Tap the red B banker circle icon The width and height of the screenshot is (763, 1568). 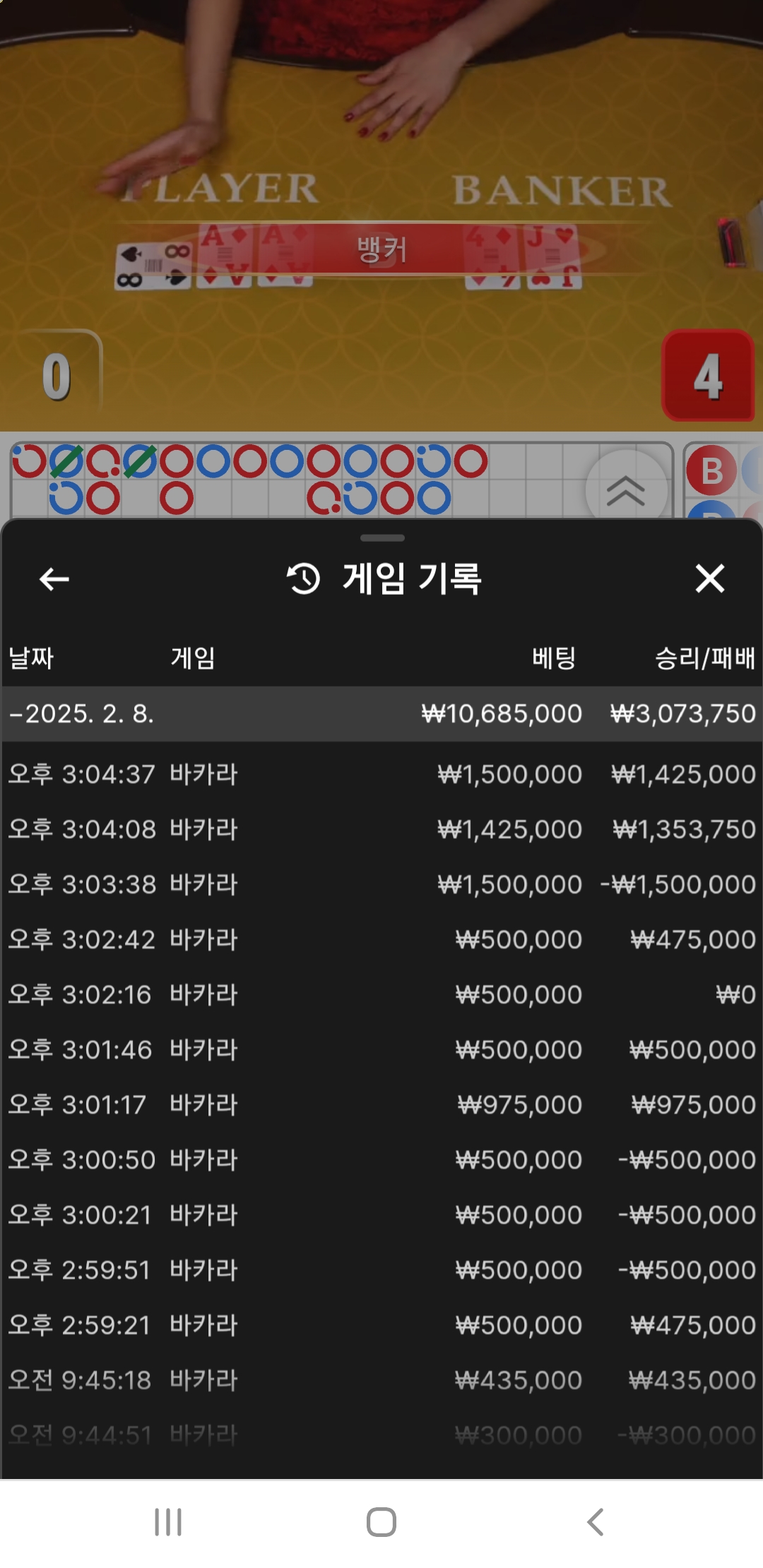click(711, 471)
